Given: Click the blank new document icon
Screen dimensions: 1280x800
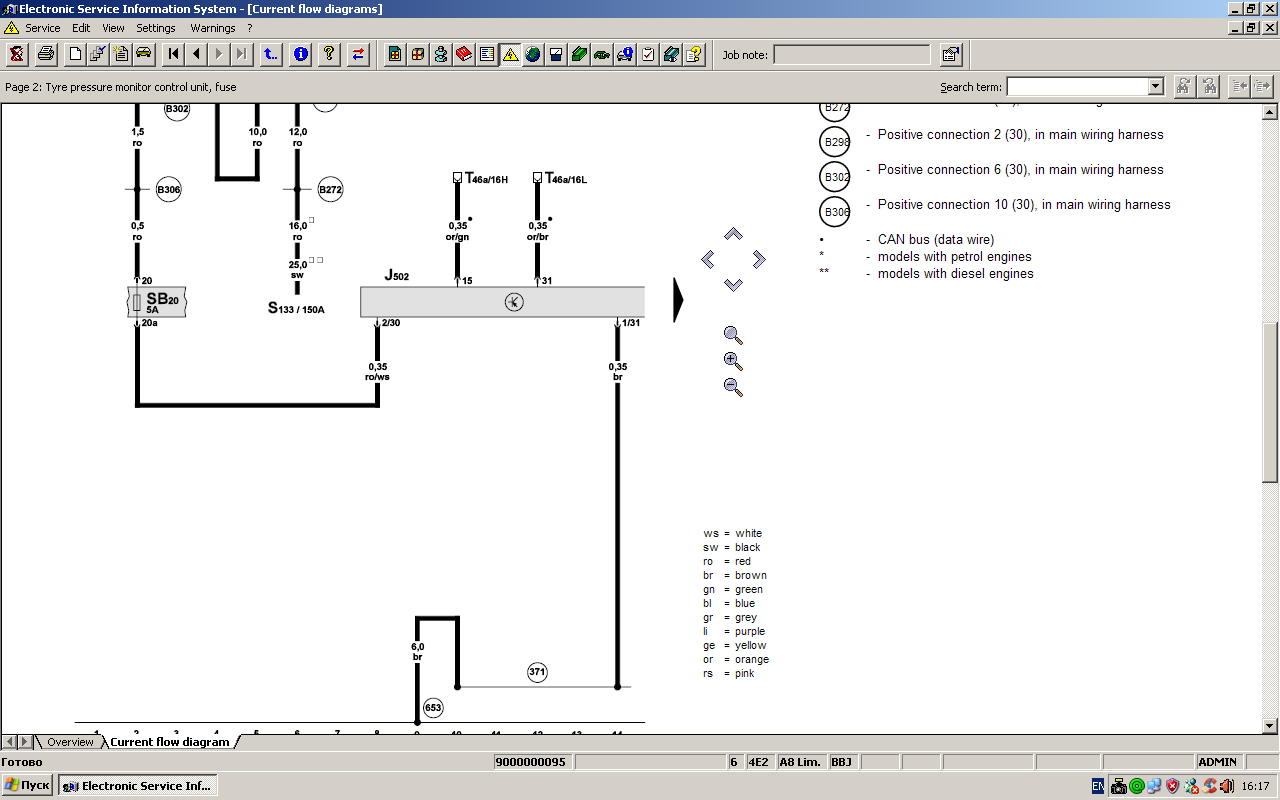Looking at the screenshot, I should click(x=75, y=54).
